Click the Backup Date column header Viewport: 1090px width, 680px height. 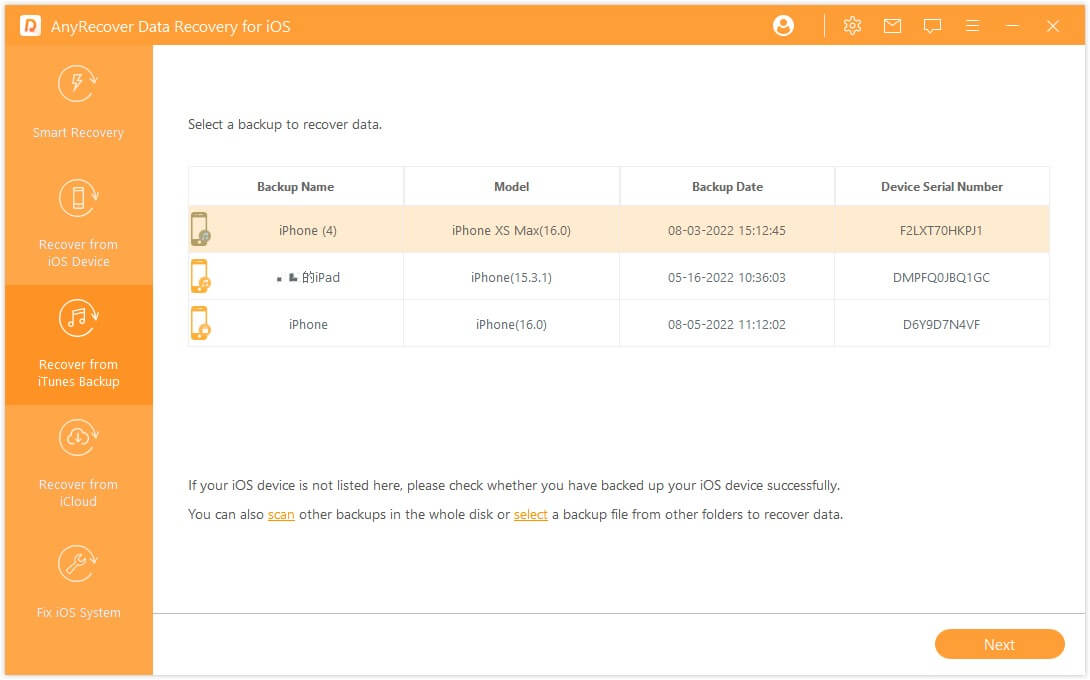click(727, 186)
